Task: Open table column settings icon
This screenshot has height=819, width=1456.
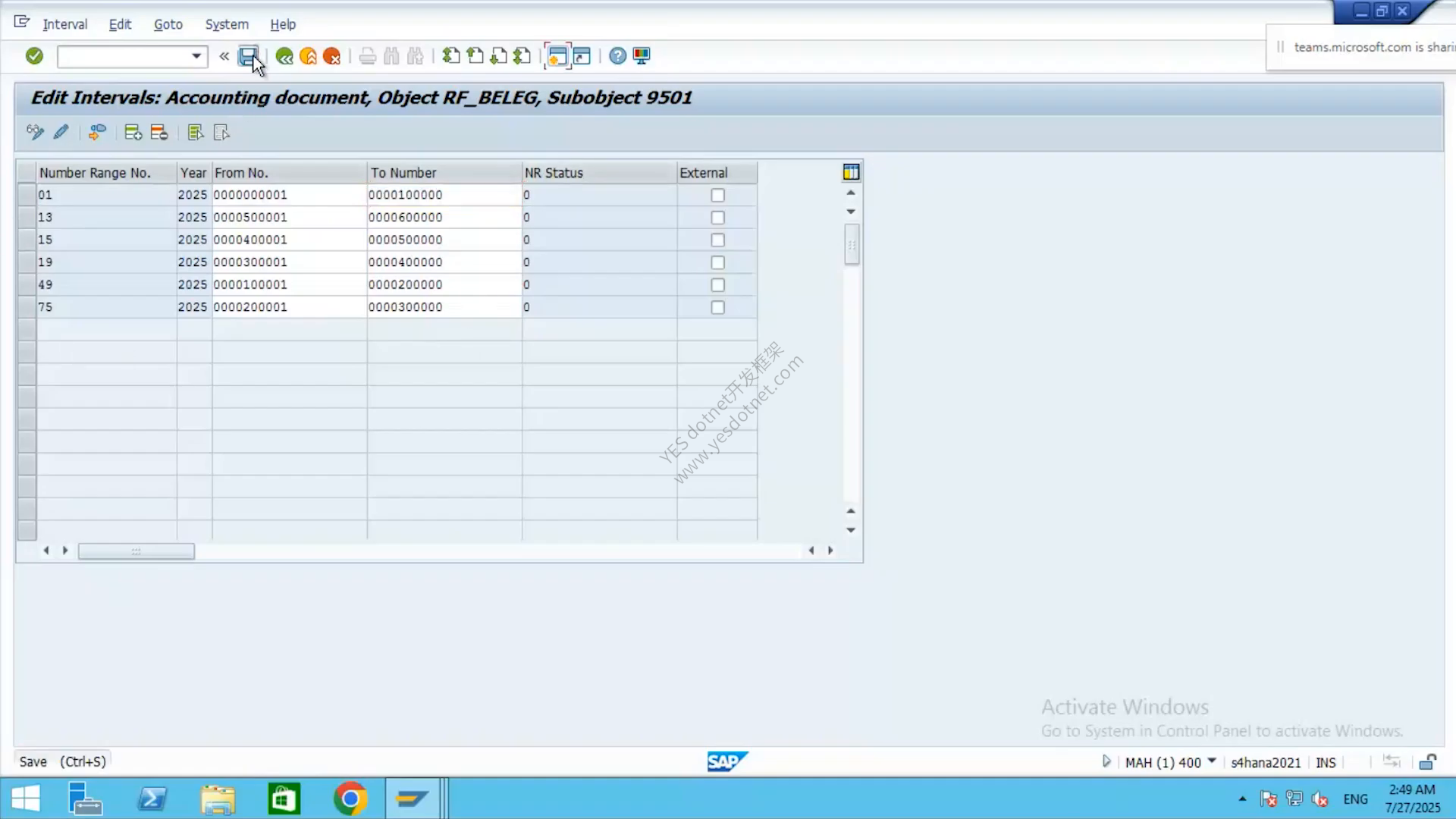Action: (x=851, y=172)
